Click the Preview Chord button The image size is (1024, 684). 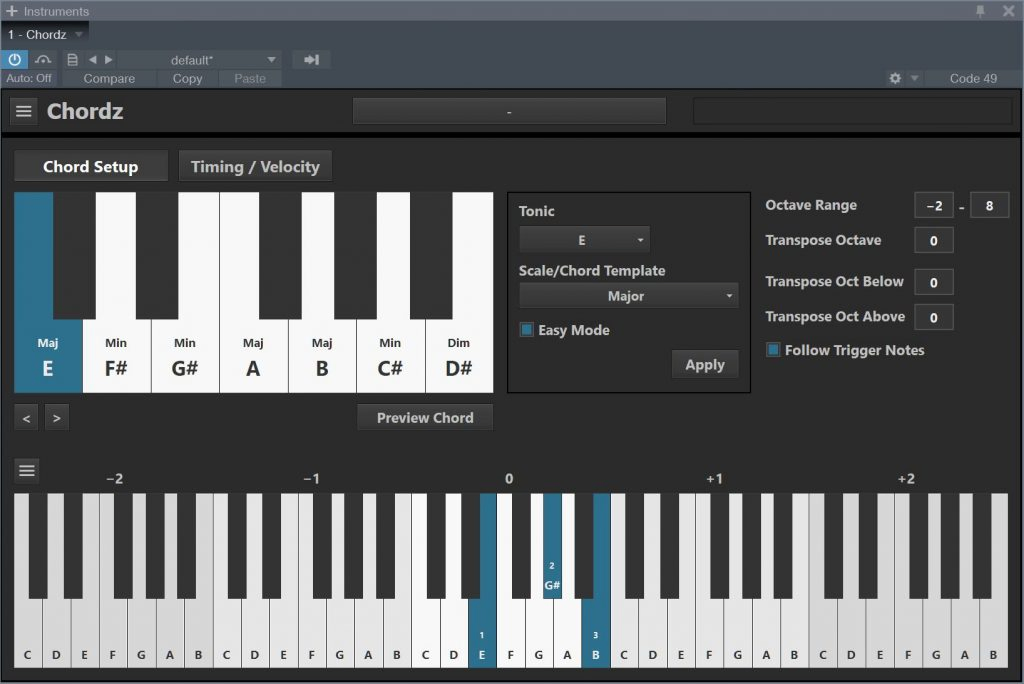pyautogui.click(x=425, y=418)
